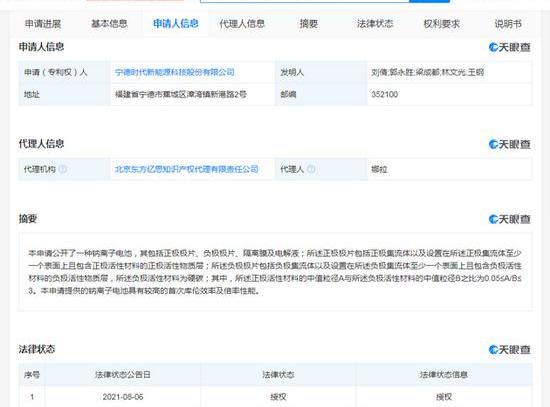Click the 代理人信息 section heading

pos(41,144)
